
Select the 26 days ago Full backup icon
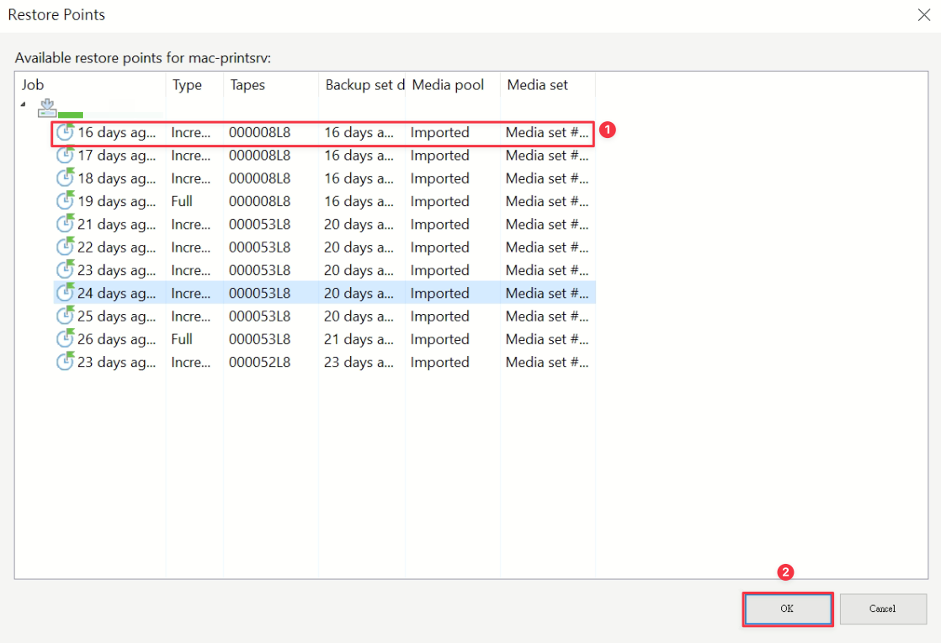point(65,339)
